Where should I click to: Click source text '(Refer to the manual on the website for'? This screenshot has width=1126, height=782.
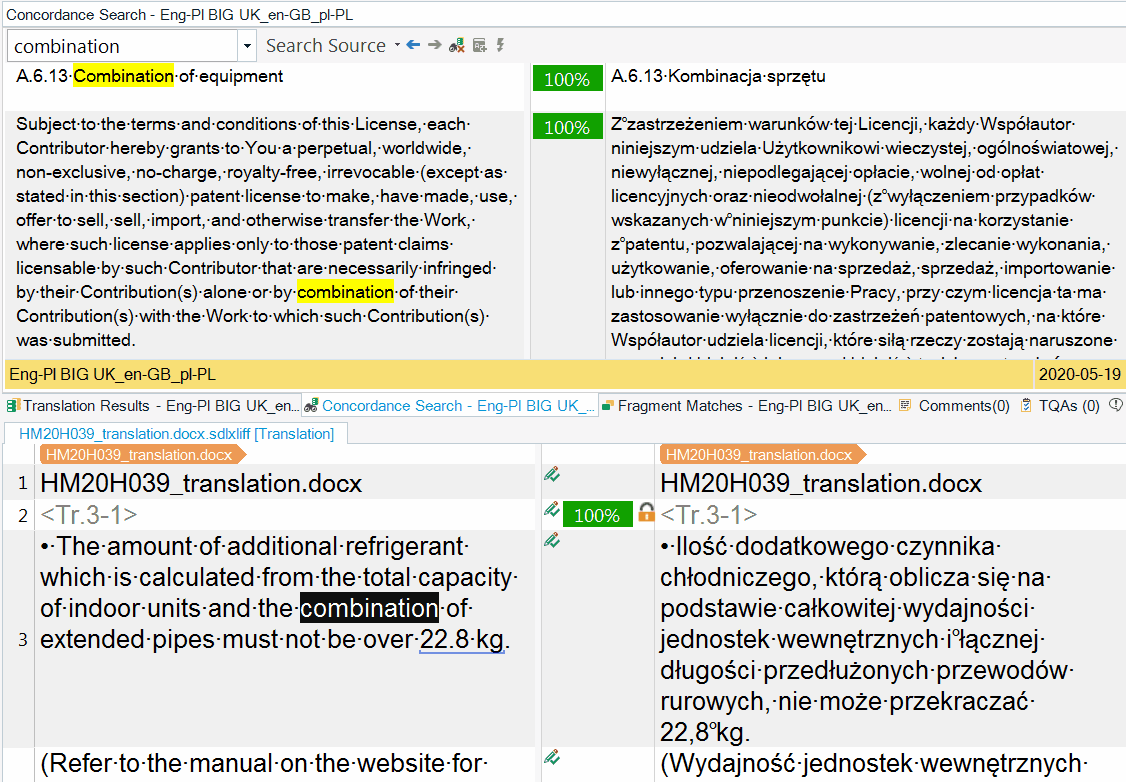coord(264,763)
